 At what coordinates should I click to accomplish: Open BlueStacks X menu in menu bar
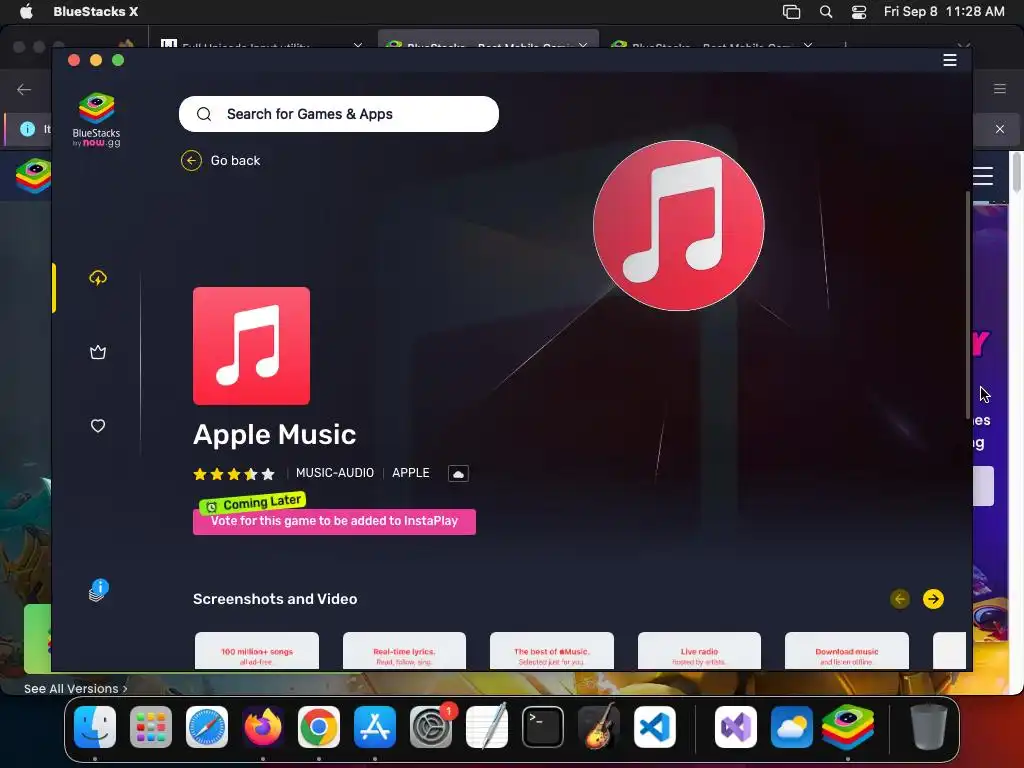coord(95,11)
